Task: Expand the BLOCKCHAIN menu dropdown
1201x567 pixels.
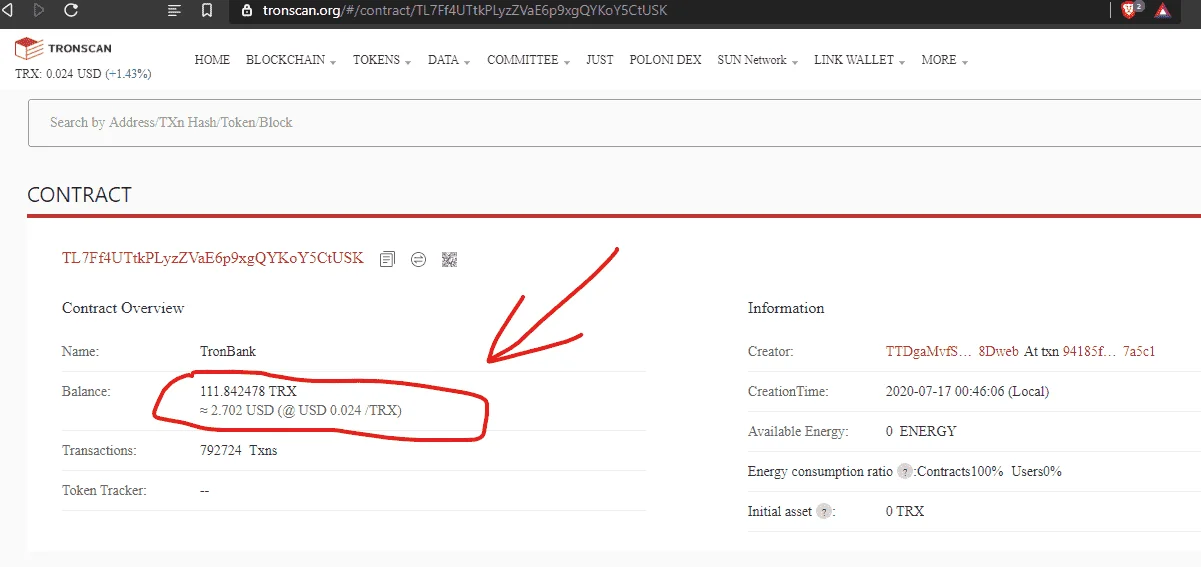Action: 291,60
